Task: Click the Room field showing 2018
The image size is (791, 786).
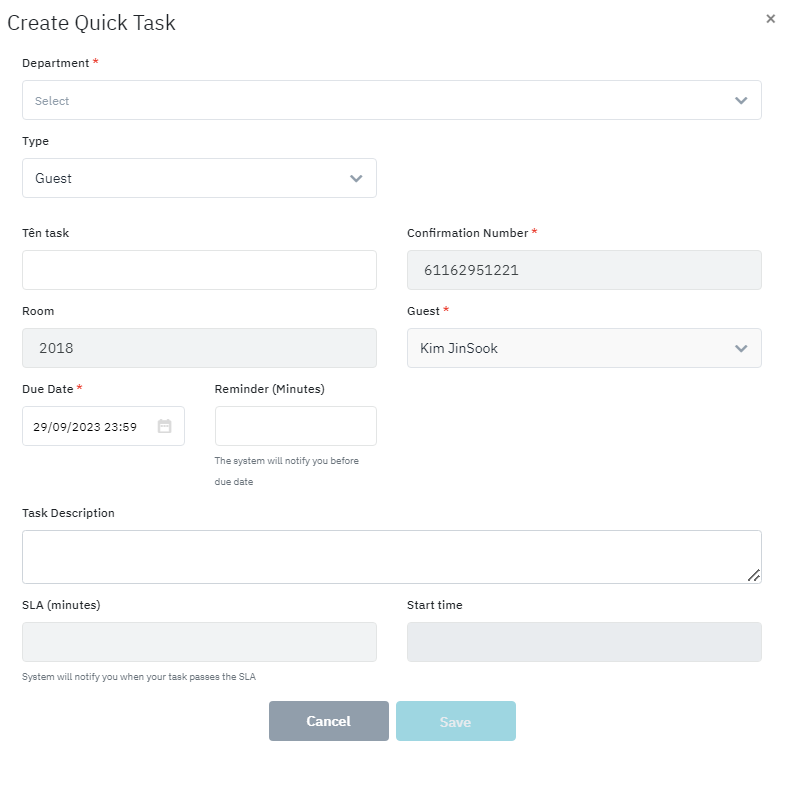Action: (199, 348)
